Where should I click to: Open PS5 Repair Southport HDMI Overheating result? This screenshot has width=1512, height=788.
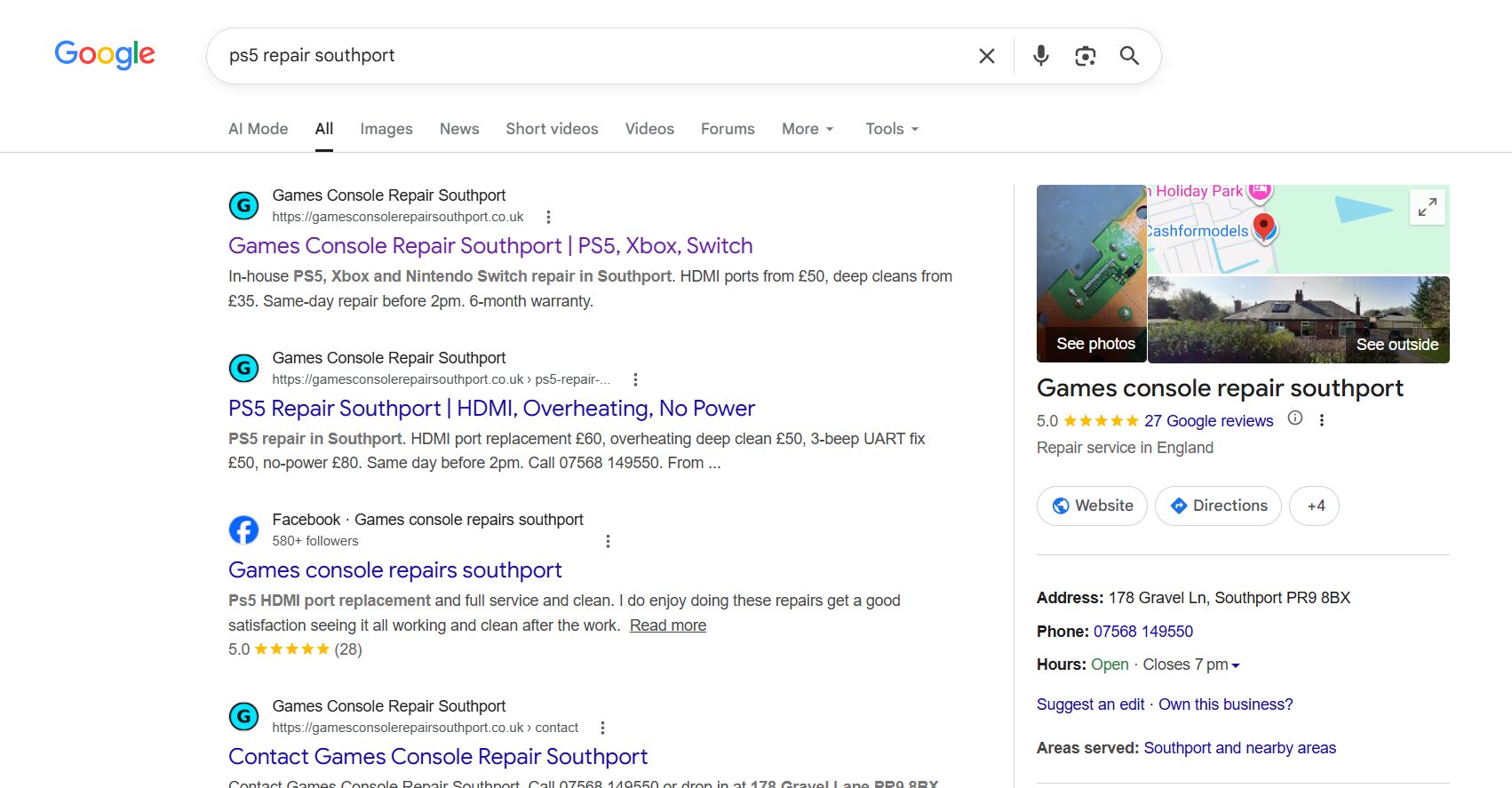(x=491, y=409)
